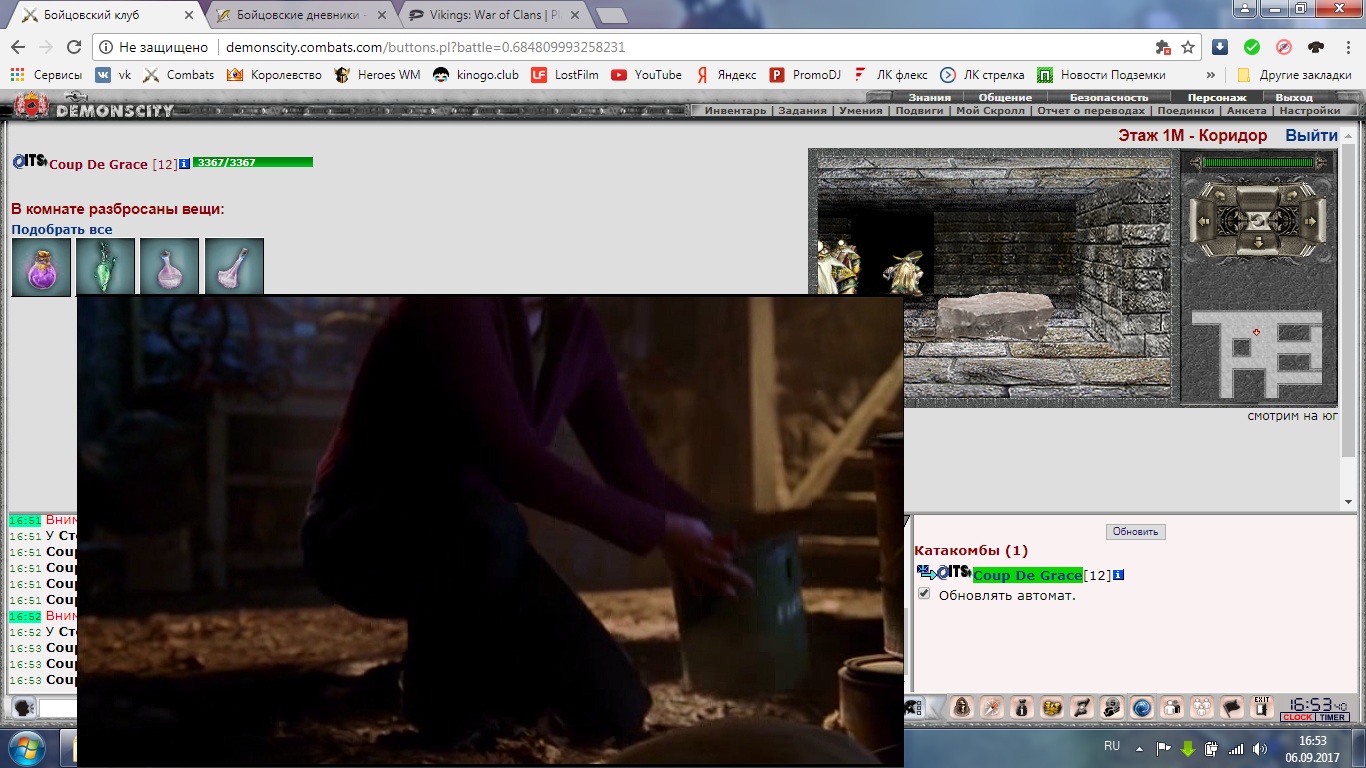Click the Выйти exit link
The width and height of the screenshot is (1366, 768).
click(x=1311, y=135)
